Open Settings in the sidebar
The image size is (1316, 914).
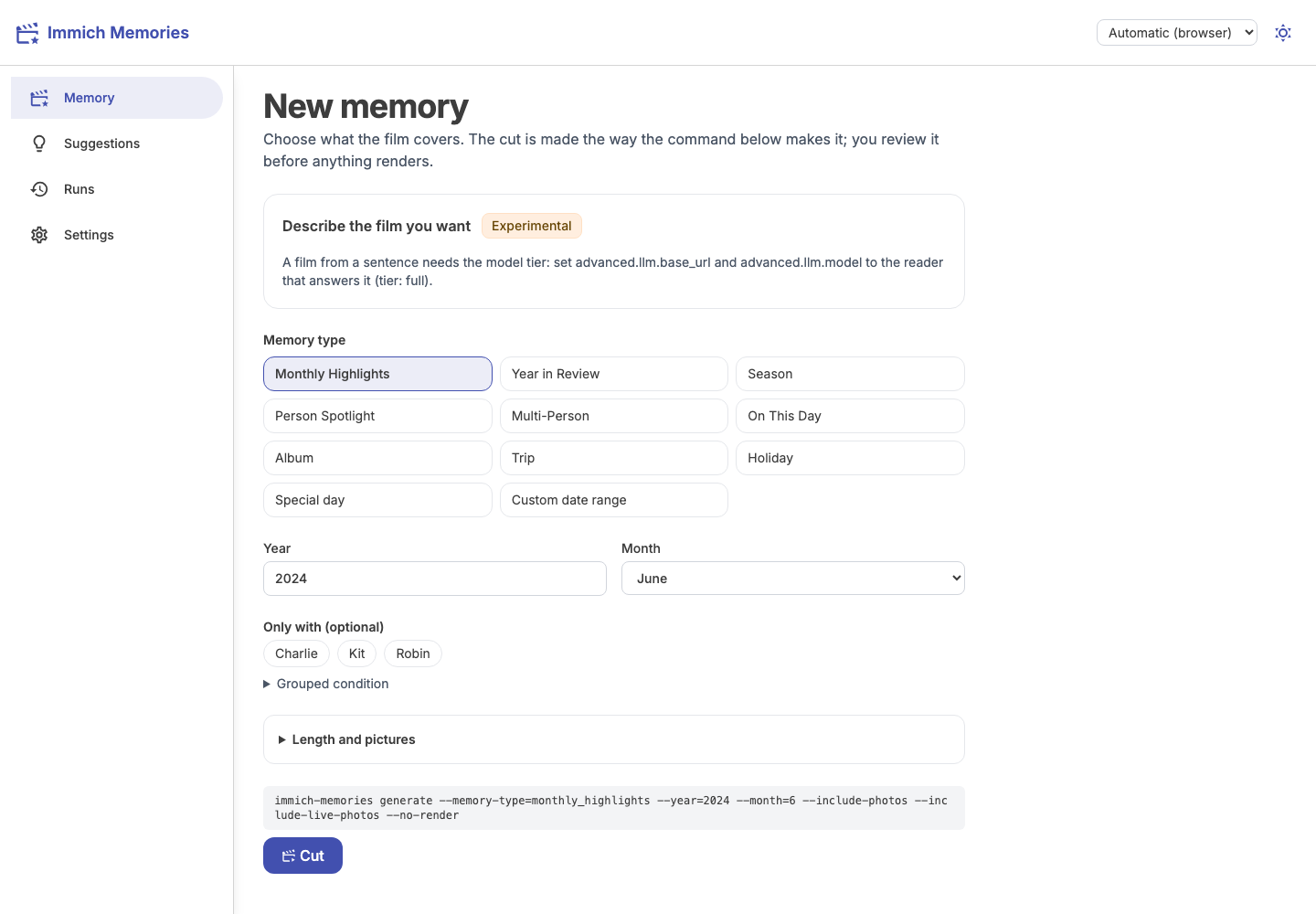[x=117, y=235]
